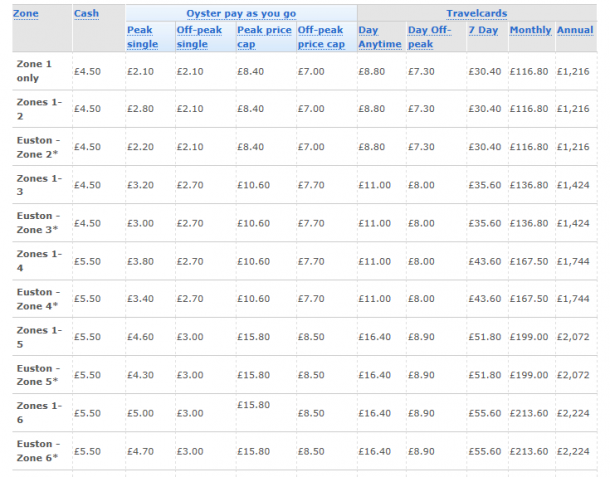The height and width of the screenshot is (477, 610).
Task: Select the Oyster pay as you go link
Action: click(241, 14)
